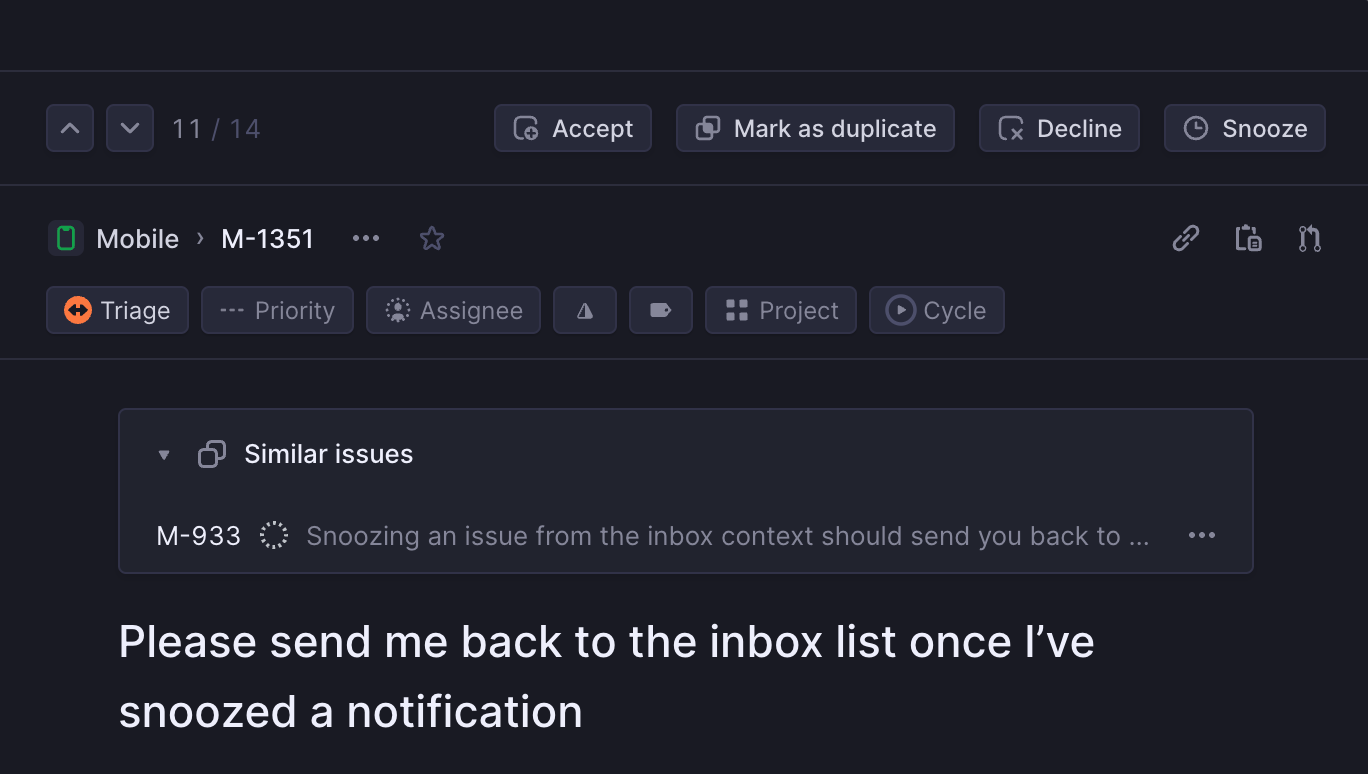The height and width of the screenshot is (774, 1368).
Task: Favorite the issue with the star
Action: pos(431,238)
